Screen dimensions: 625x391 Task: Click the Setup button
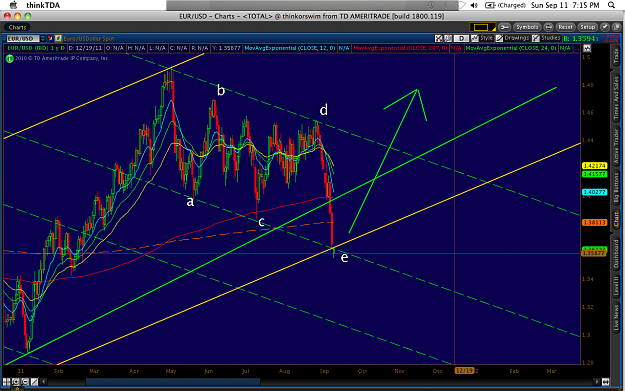click(x=587, y=27)
